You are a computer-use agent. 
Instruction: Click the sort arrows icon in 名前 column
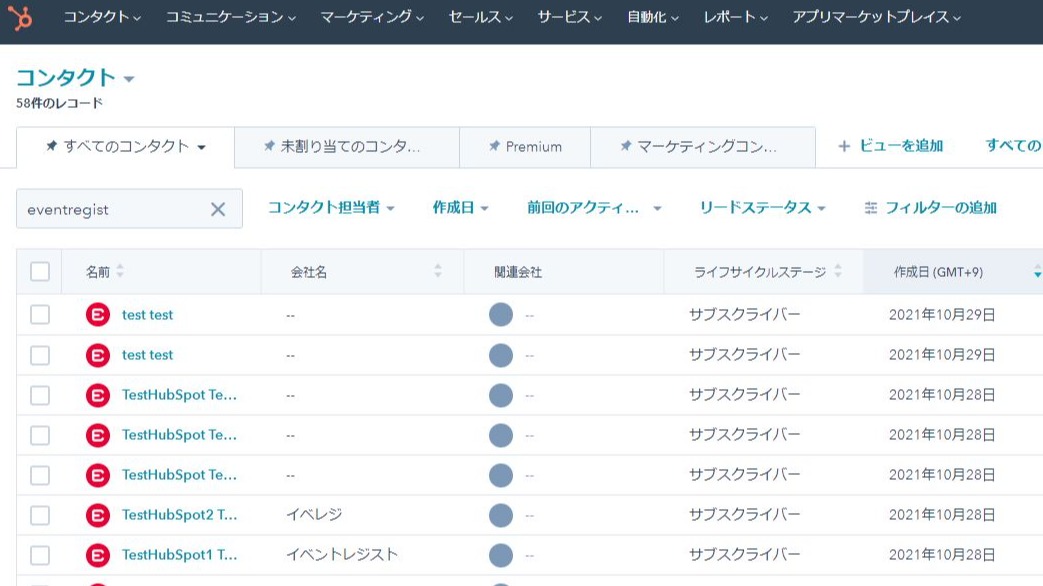tap(121, 272)
